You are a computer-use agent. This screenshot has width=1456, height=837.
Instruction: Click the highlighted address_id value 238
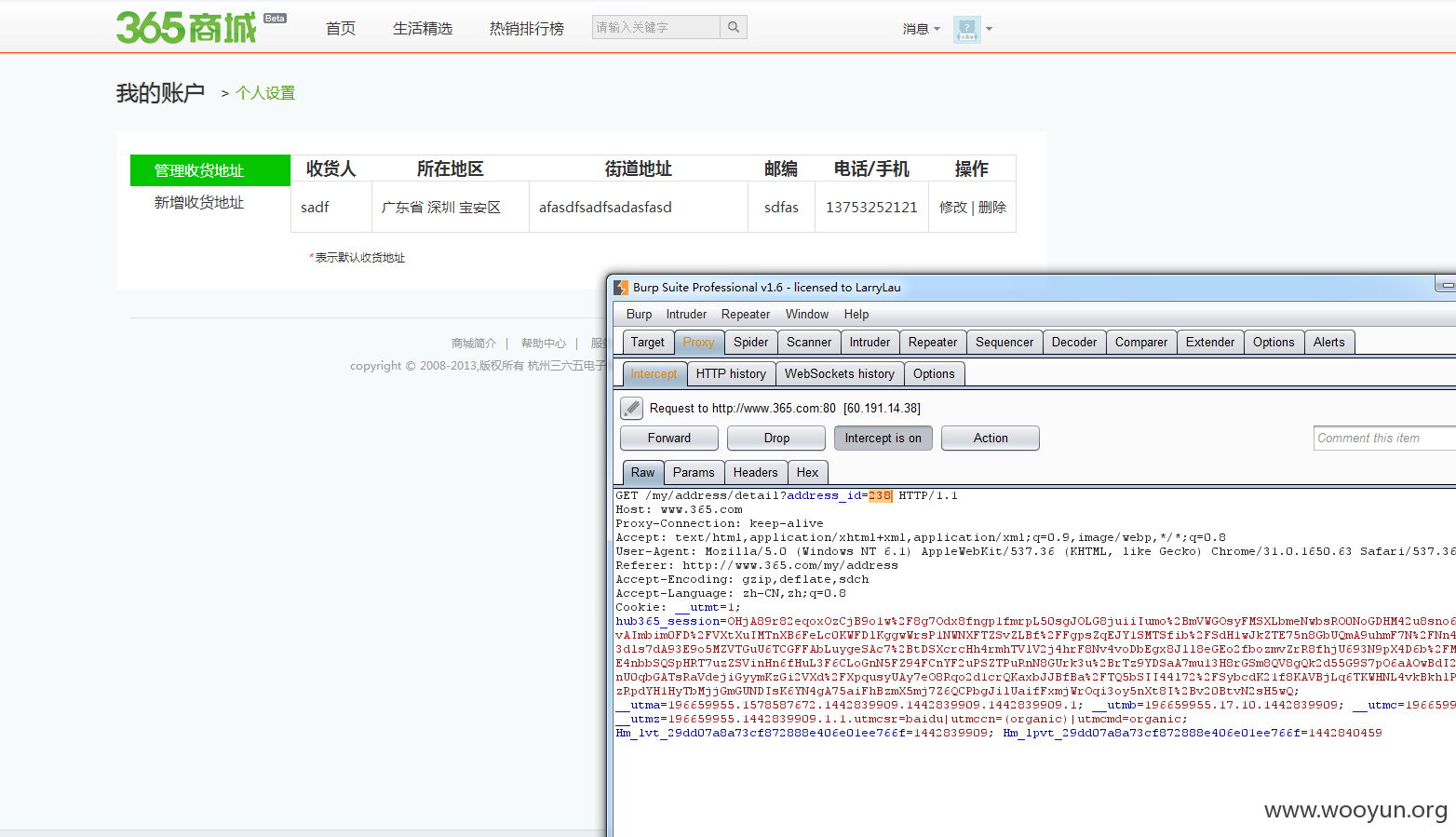[x=880, y=496]
